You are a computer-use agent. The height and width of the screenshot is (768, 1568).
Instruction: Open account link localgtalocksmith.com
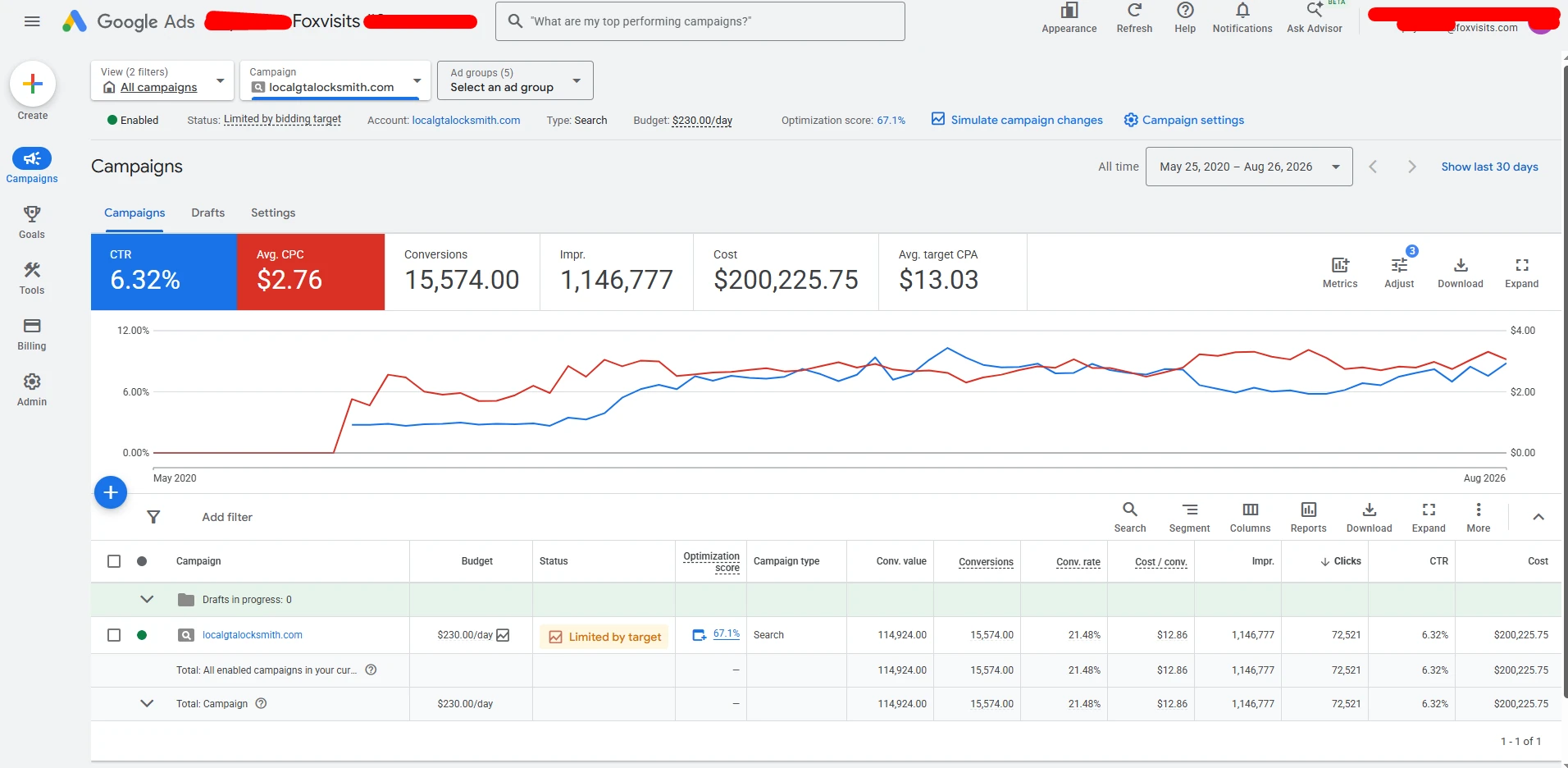pyautogui.click(x=466, y=120)
